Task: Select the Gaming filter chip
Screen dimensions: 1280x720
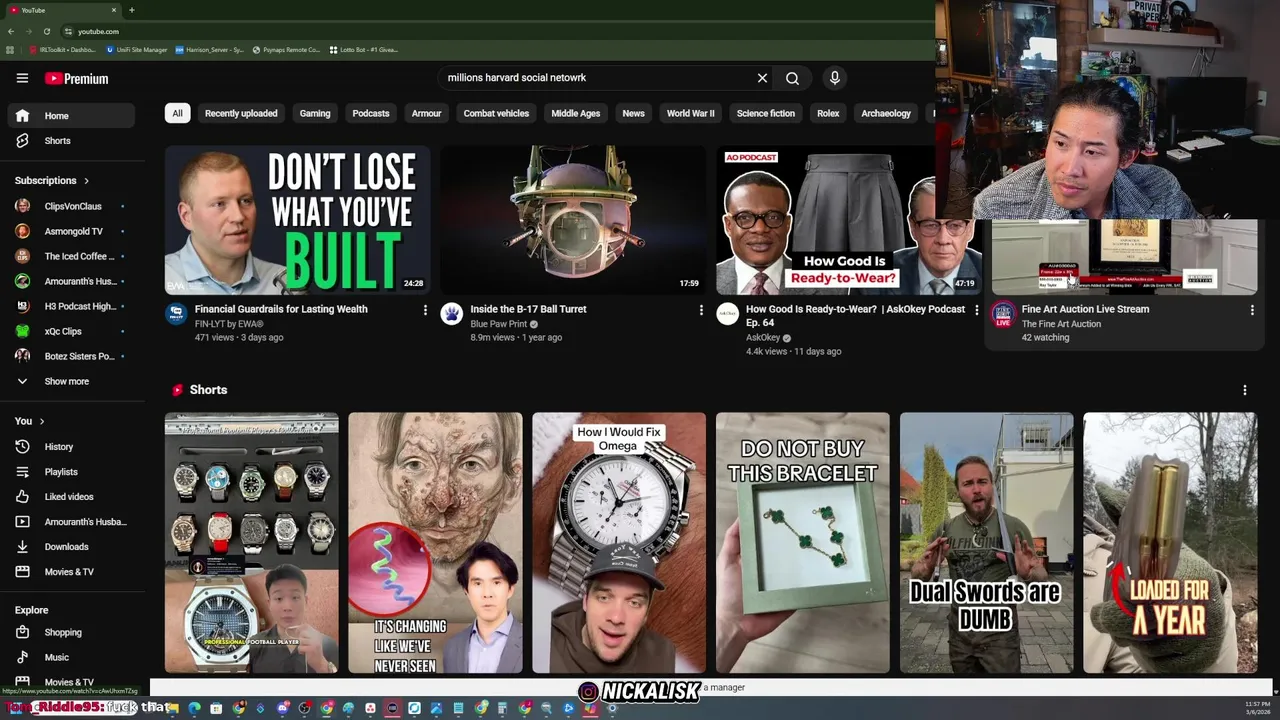Action: point(315,113)
